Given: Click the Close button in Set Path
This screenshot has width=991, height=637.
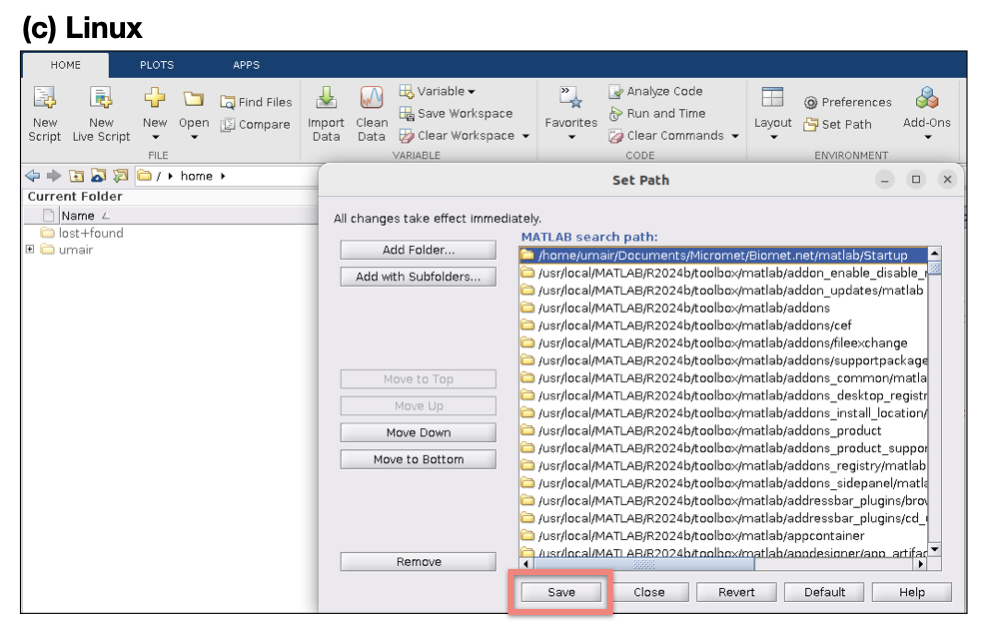Looking at the screenshot, I should click(x=648, y=592).
